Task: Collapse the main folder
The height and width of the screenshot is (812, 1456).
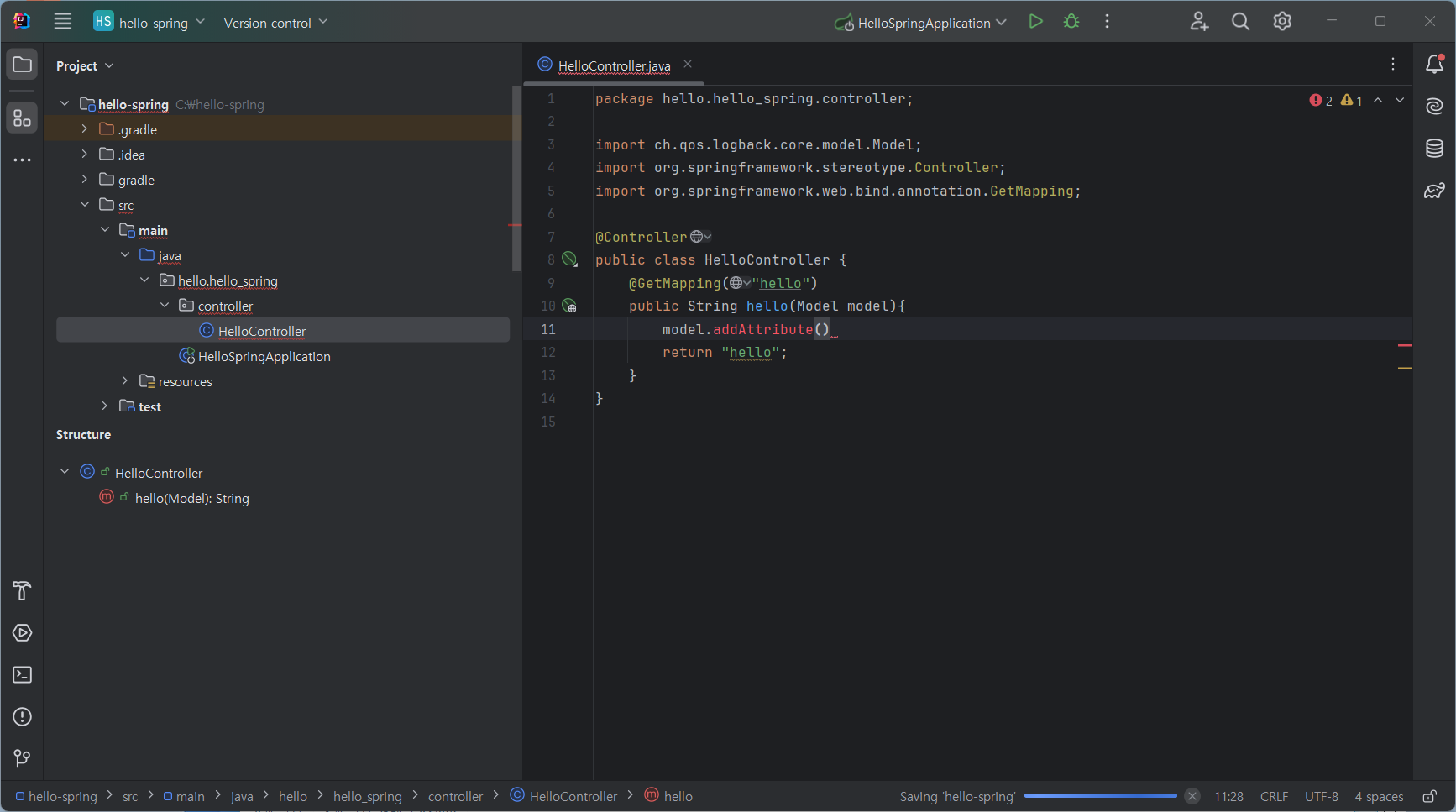Action: [104, 229]
